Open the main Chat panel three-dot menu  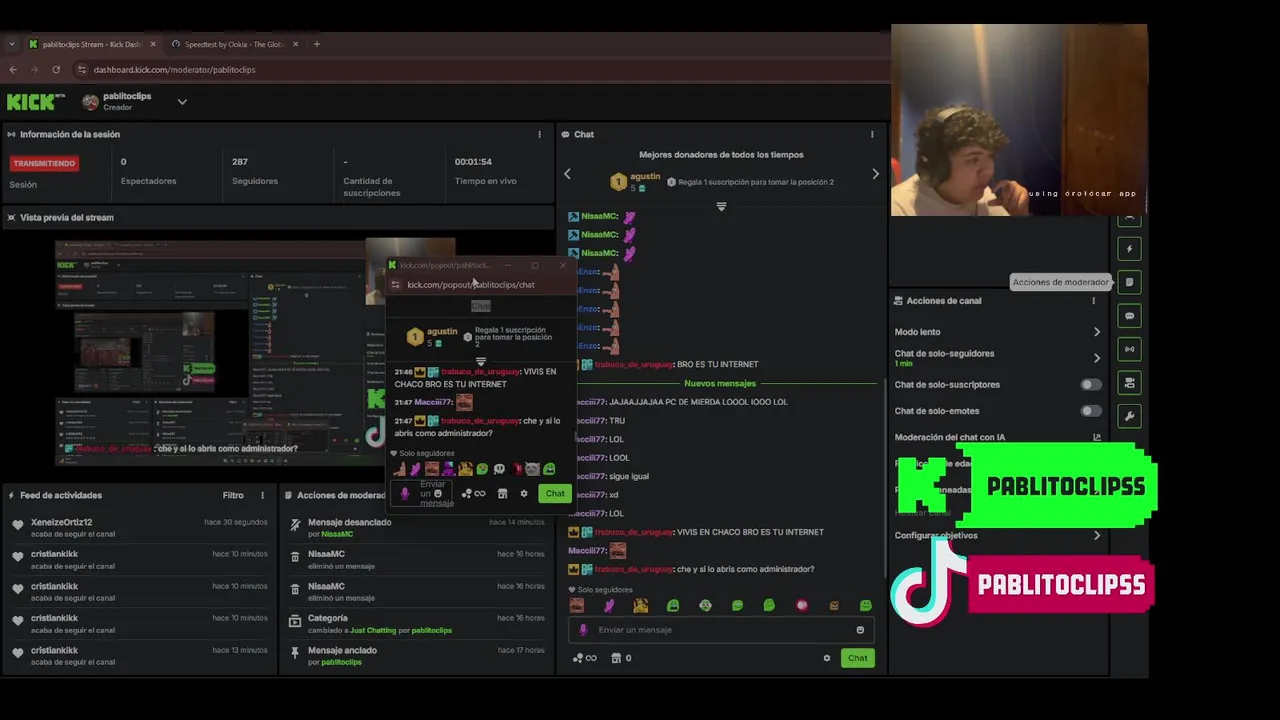point(872,134)
